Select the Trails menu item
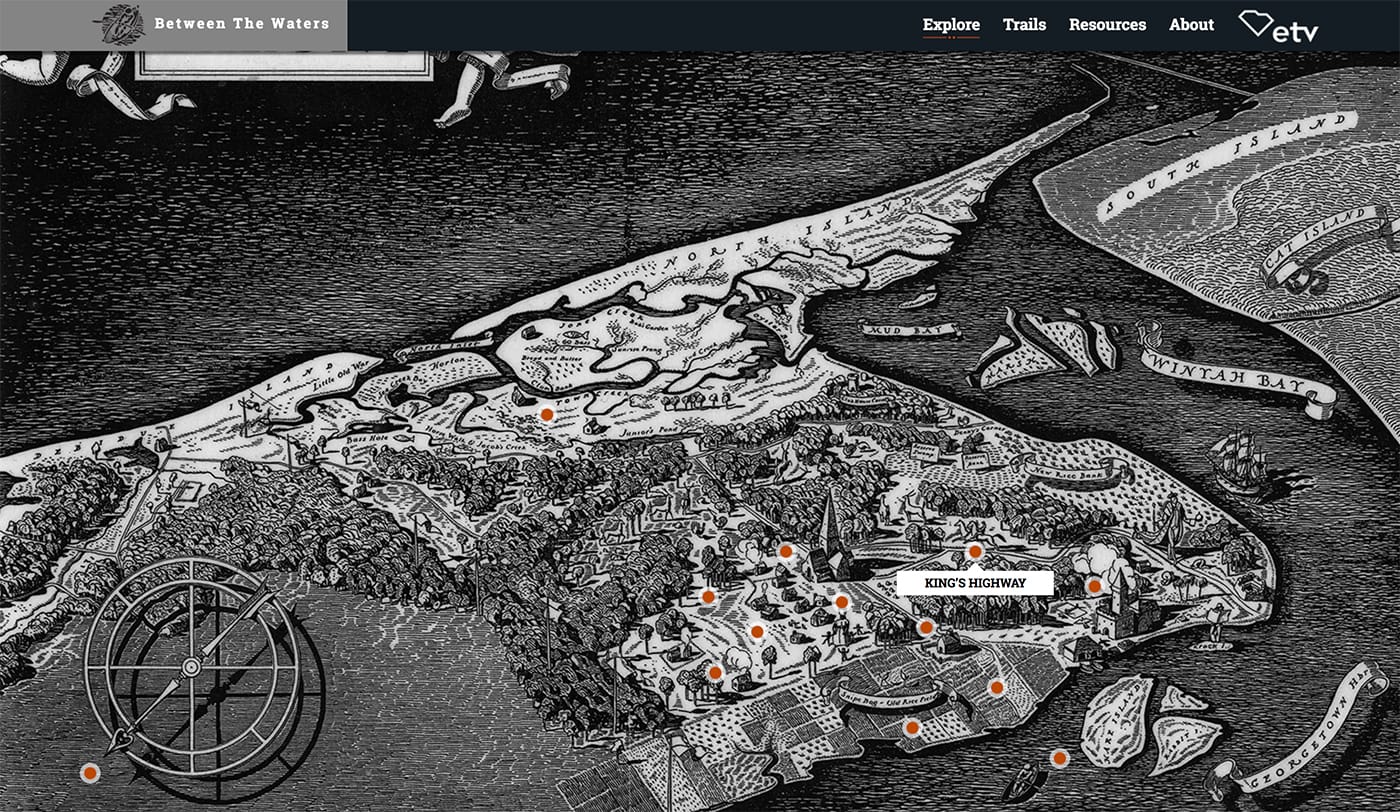The height and width of the screenshot is (812, 1400). 1023,24
